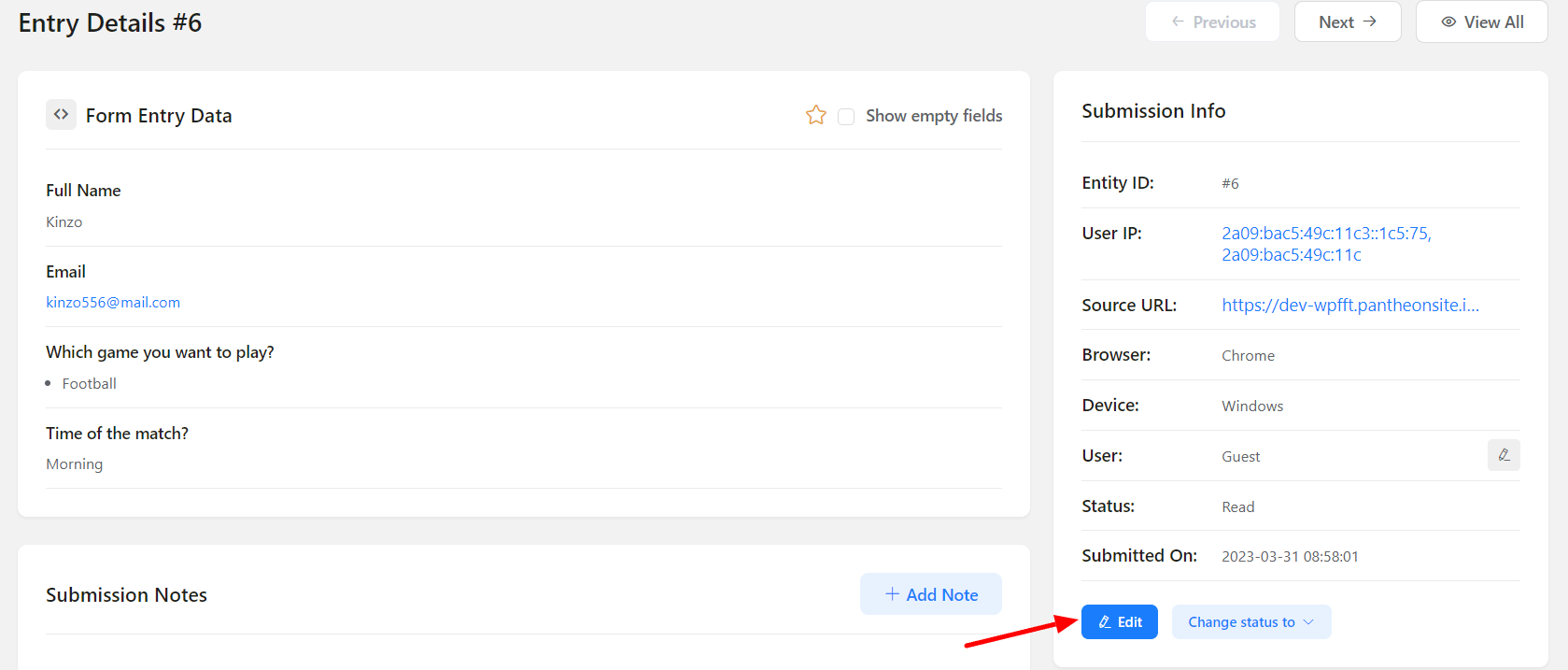
Task: Open the Source URL pantheonsite link
Action: pyautogui.click(x=1349, y=306)
